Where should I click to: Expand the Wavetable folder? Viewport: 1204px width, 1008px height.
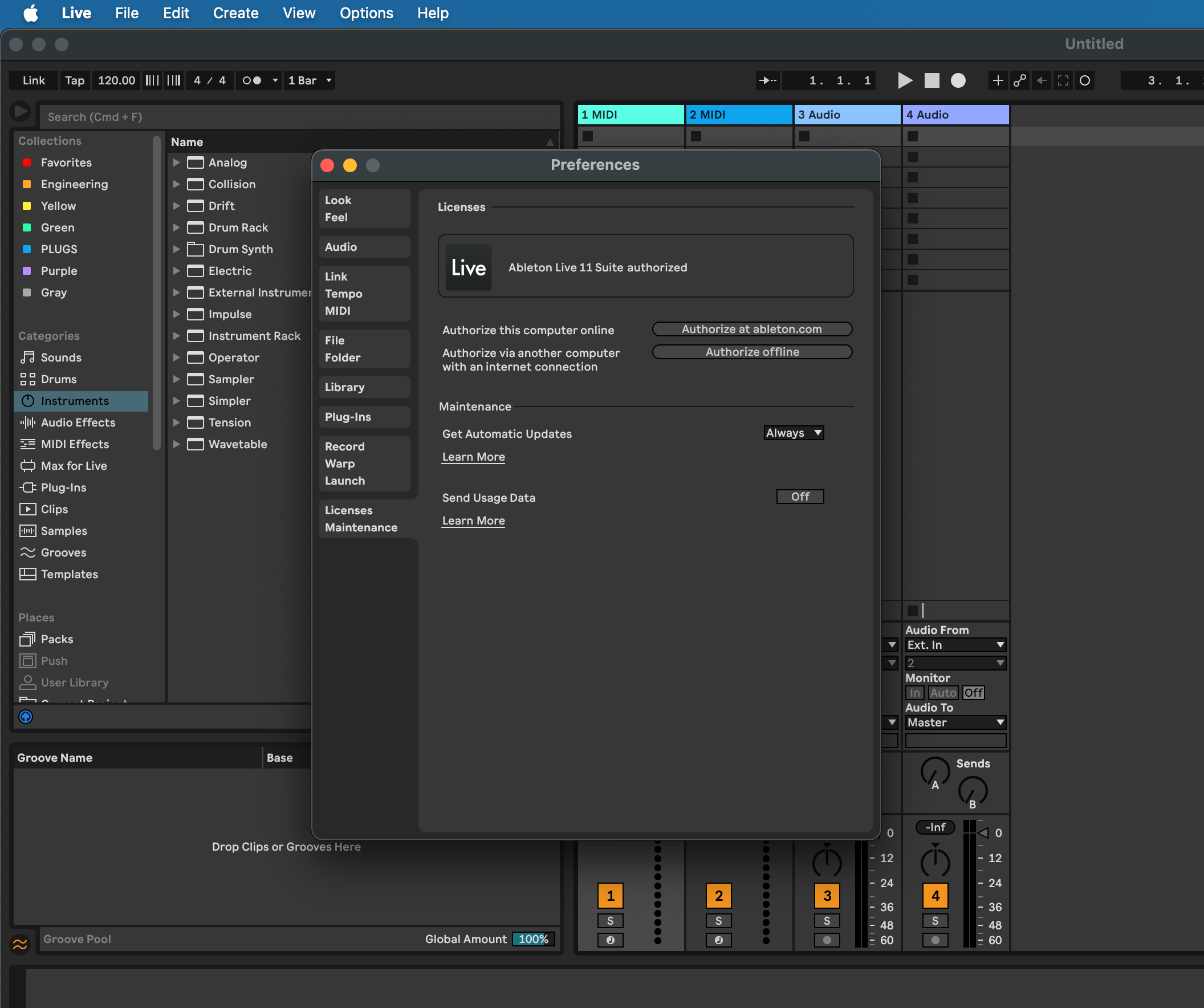(x=177, y=444)
